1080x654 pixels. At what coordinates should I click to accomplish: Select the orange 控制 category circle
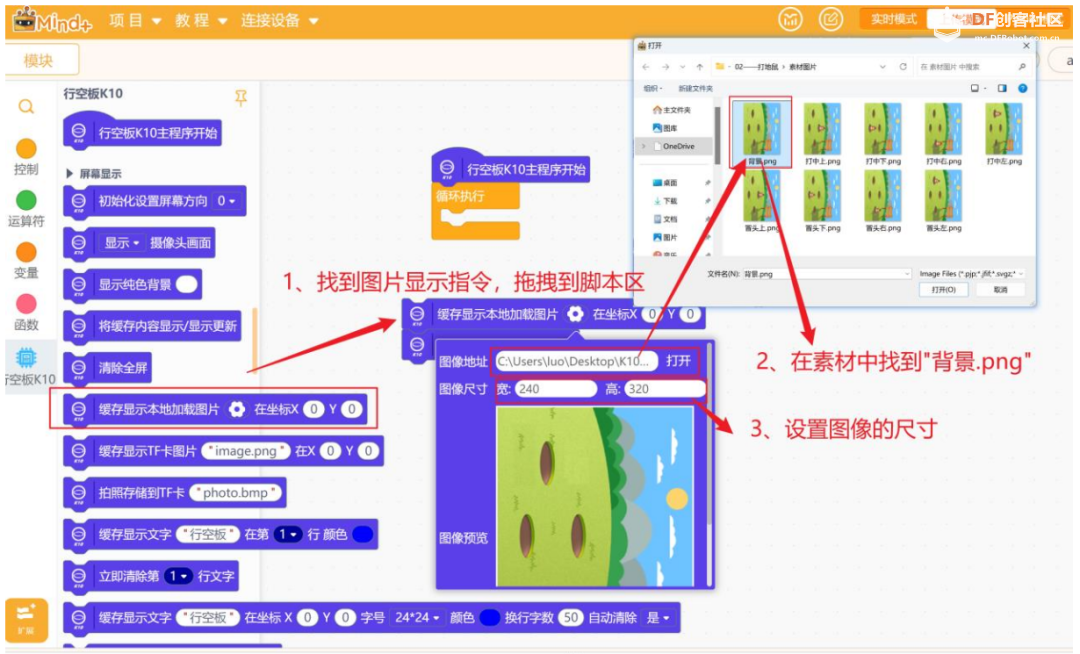pos(26,149)
